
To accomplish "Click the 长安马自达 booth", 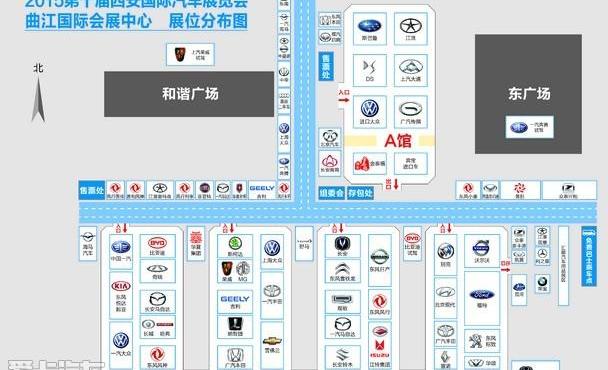I will [x=157, y=302].
